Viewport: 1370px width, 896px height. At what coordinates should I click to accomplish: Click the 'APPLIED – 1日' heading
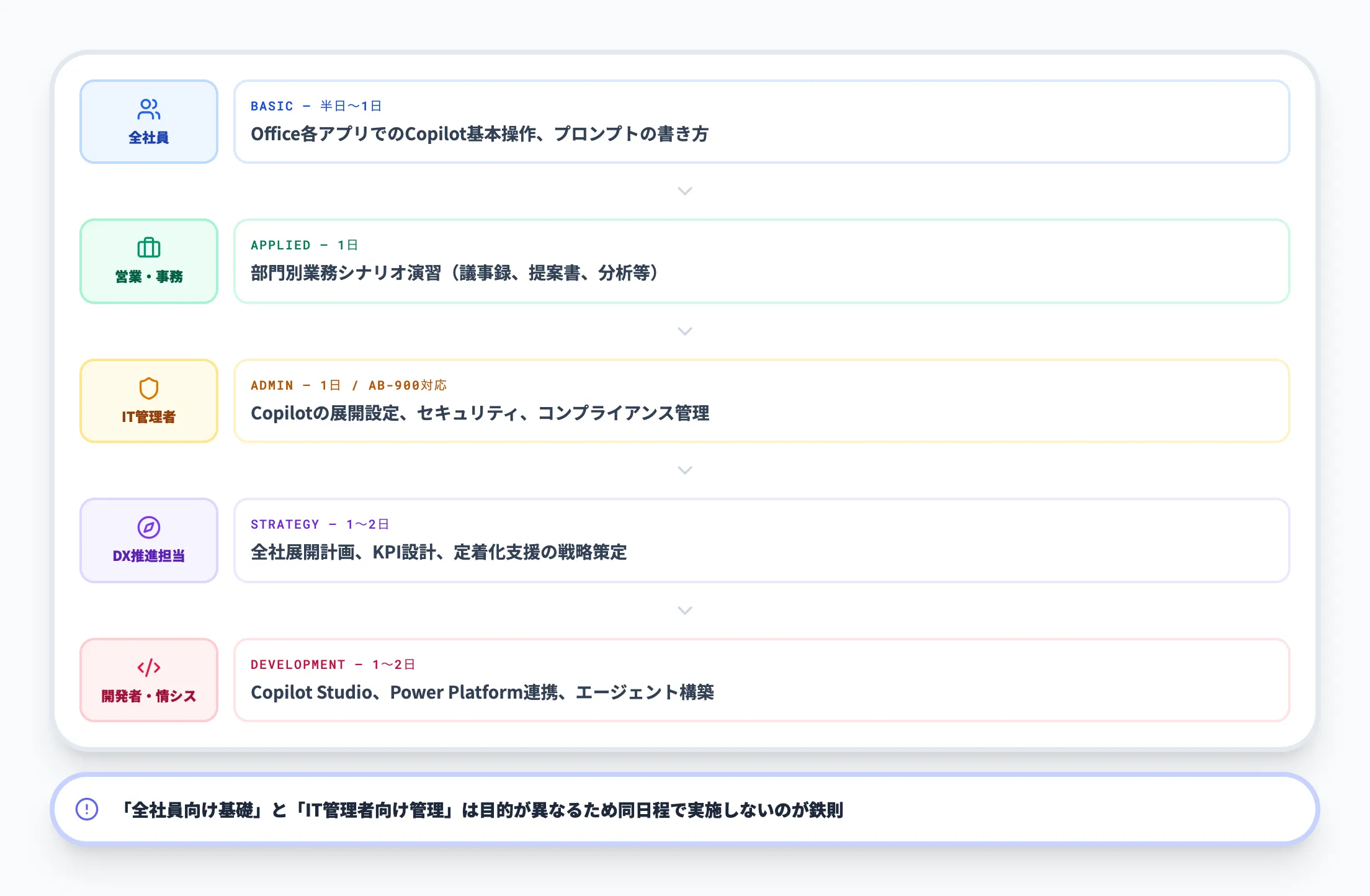[x=305, y=245]
